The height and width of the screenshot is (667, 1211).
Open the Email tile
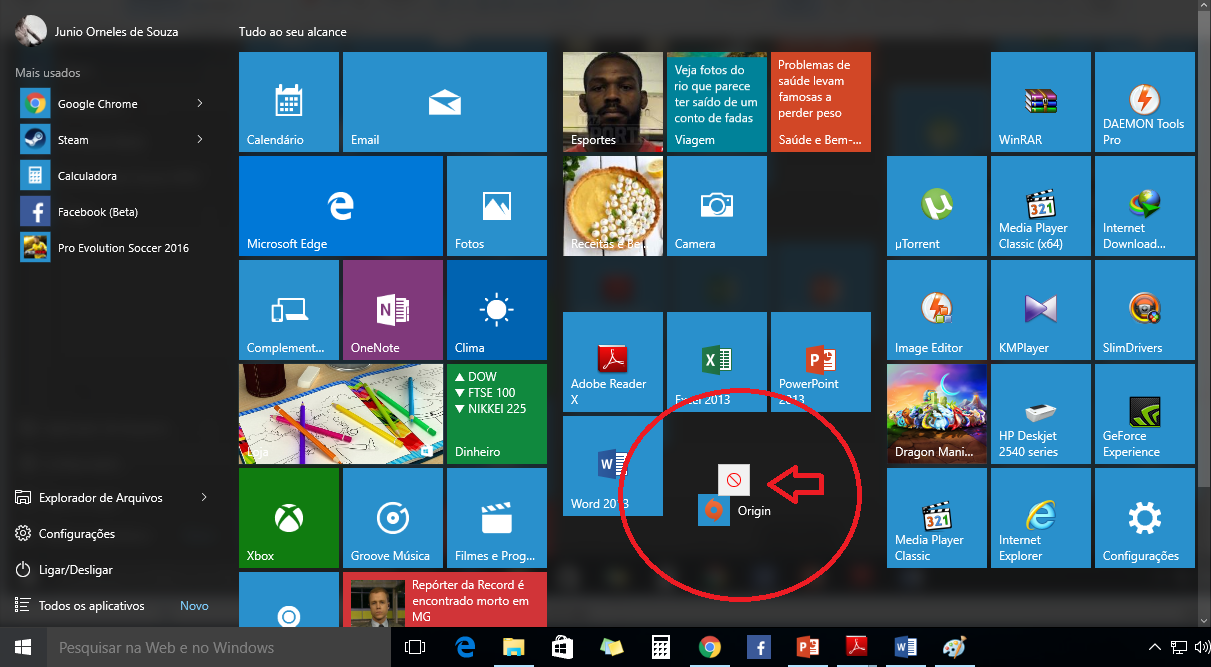(x=445, y=101)
